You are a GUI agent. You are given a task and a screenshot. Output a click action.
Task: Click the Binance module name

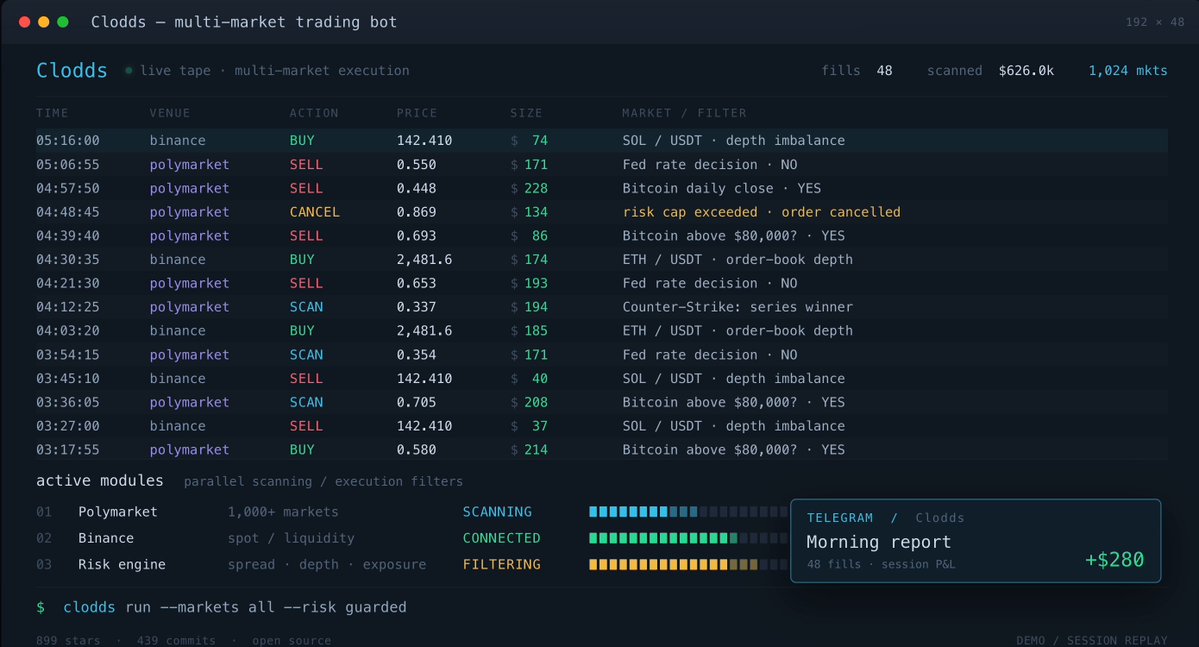106,538
